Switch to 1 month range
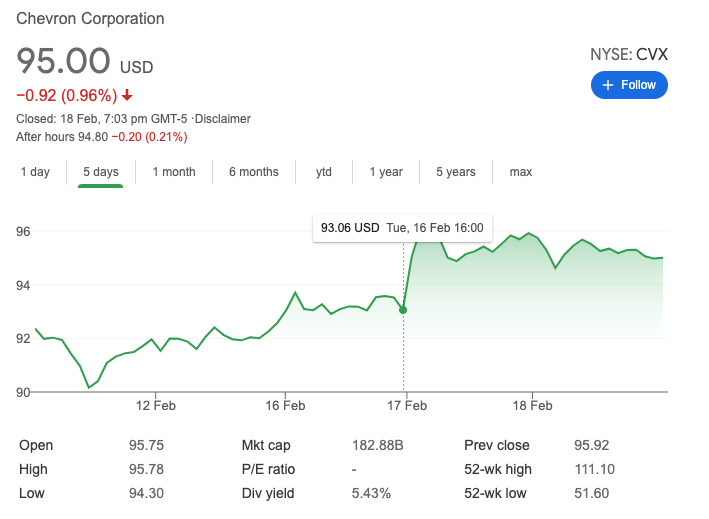This screenshot has height=519, width=709. coord(174,172)
